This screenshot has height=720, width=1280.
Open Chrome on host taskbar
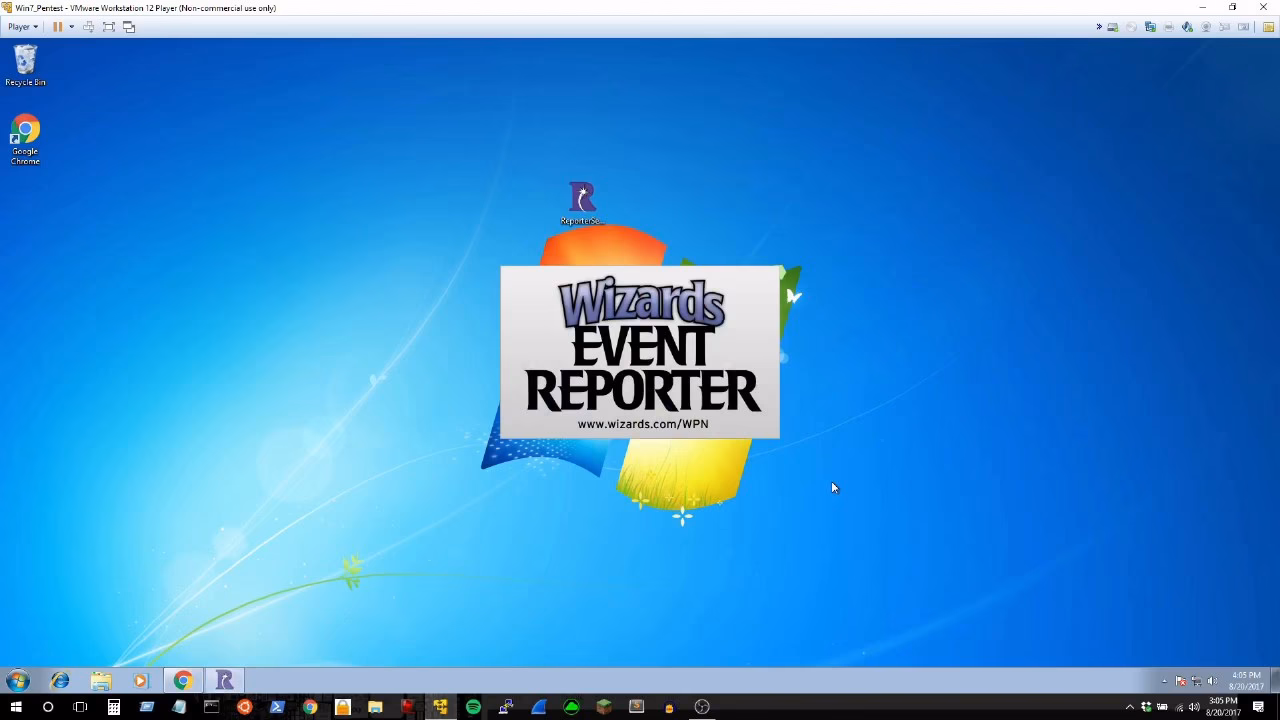click(310, 707)
